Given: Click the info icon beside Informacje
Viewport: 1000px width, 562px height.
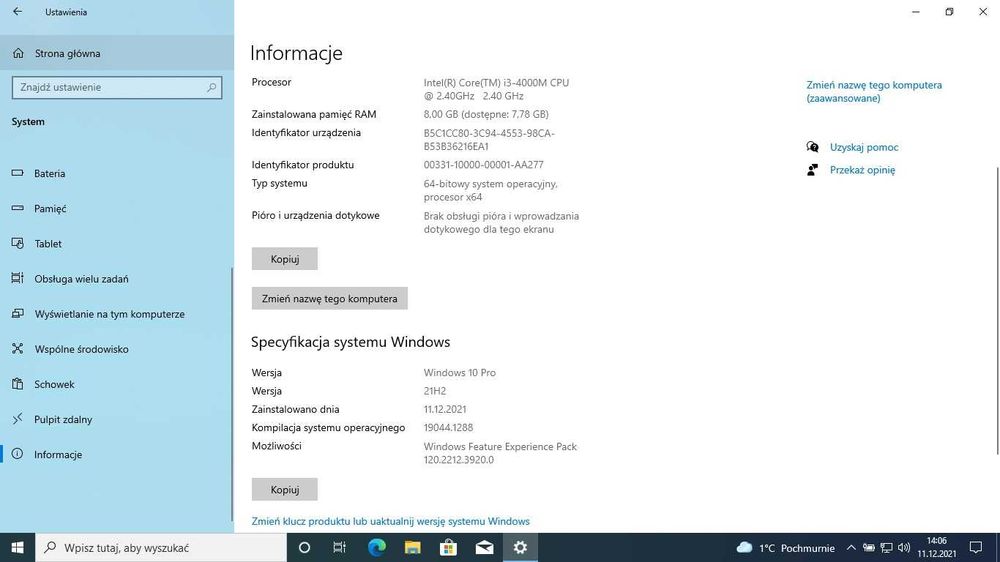Looking at the screenshot, I should tap(17, 454).
